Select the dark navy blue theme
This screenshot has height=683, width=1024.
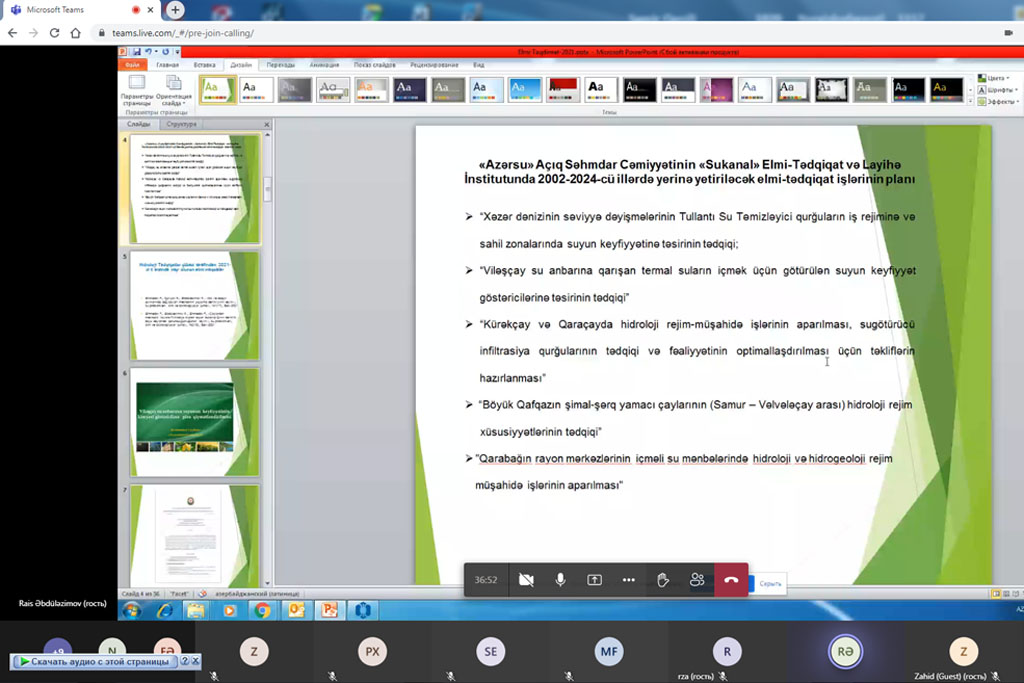point(409,89)
